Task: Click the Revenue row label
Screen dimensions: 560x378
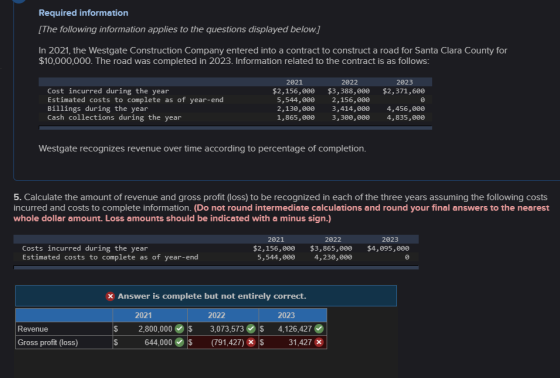Action: (33, 329)
